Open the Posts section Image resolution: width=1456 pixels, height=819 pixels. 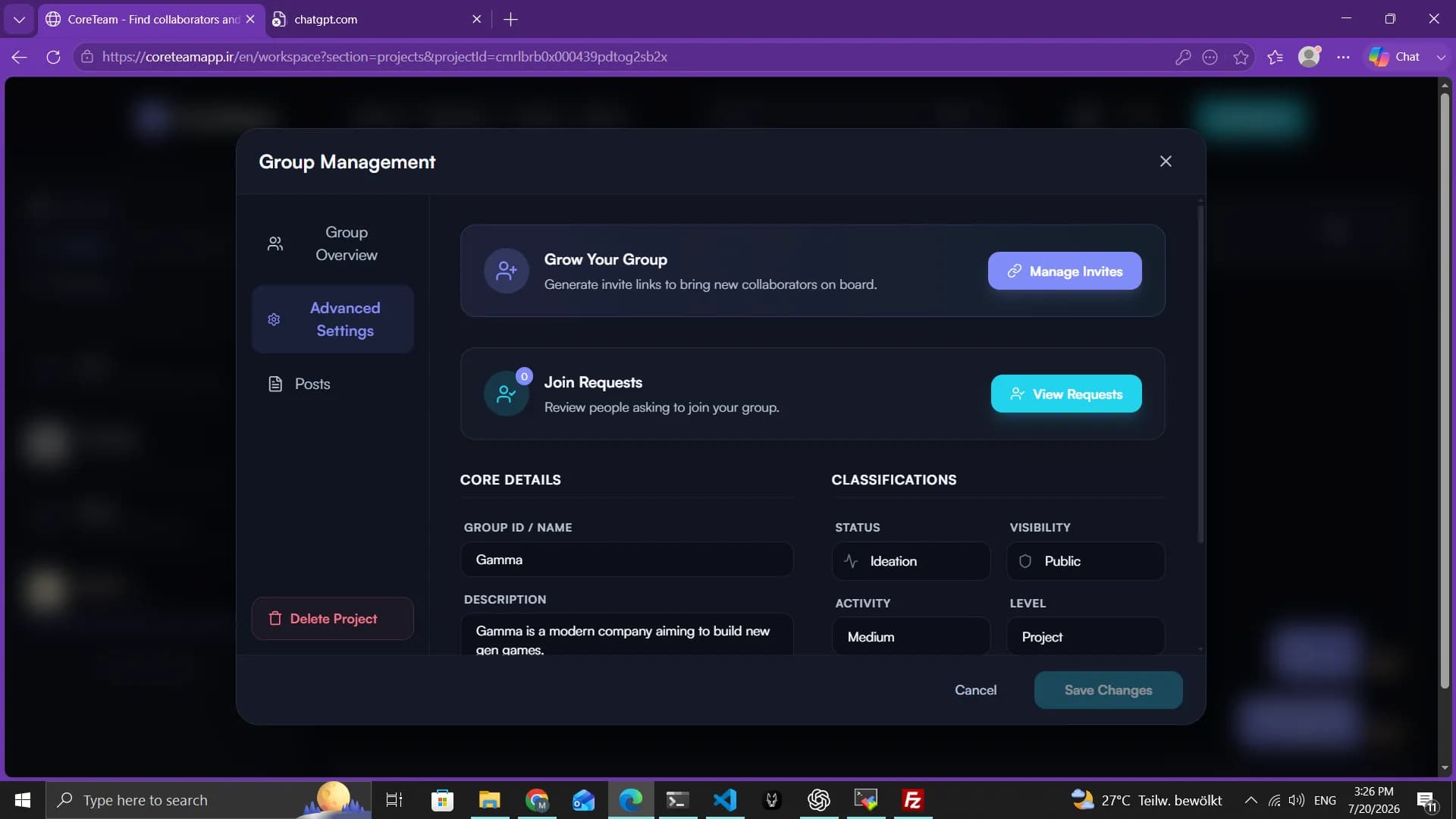(x=332, y=384)
